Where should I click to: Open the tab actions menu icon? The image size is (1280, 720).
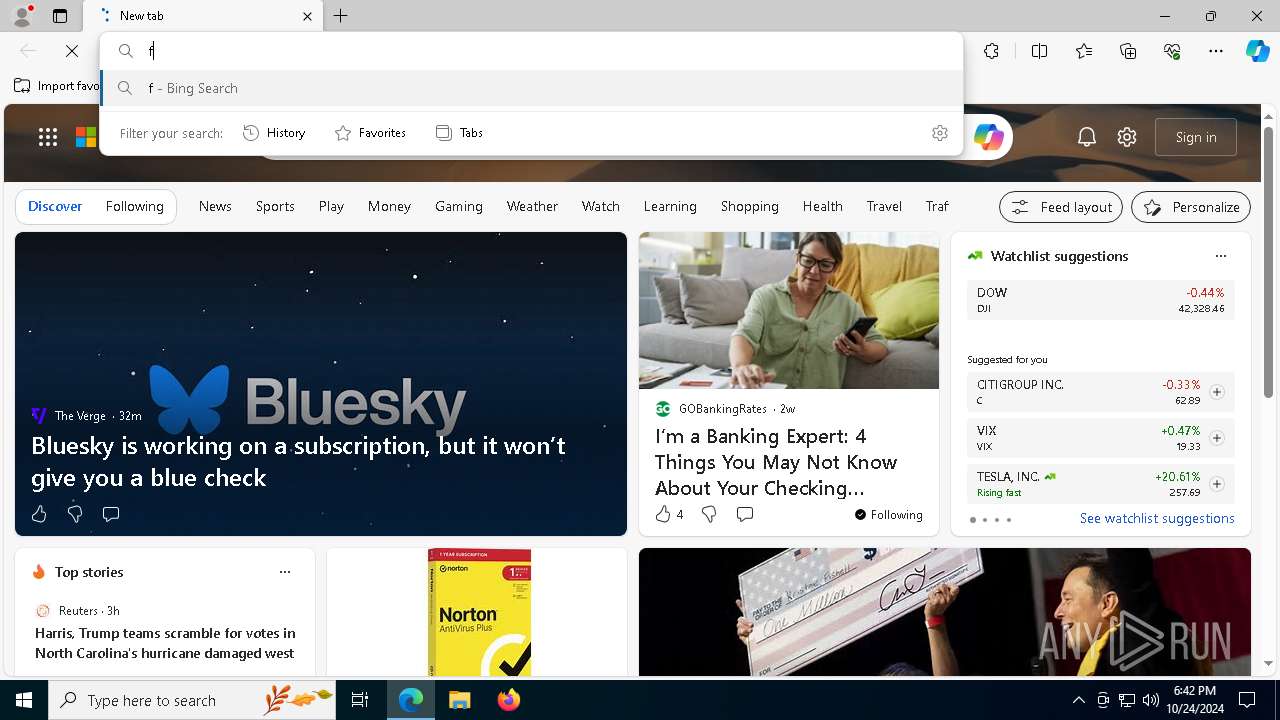(x=60, y=16)
